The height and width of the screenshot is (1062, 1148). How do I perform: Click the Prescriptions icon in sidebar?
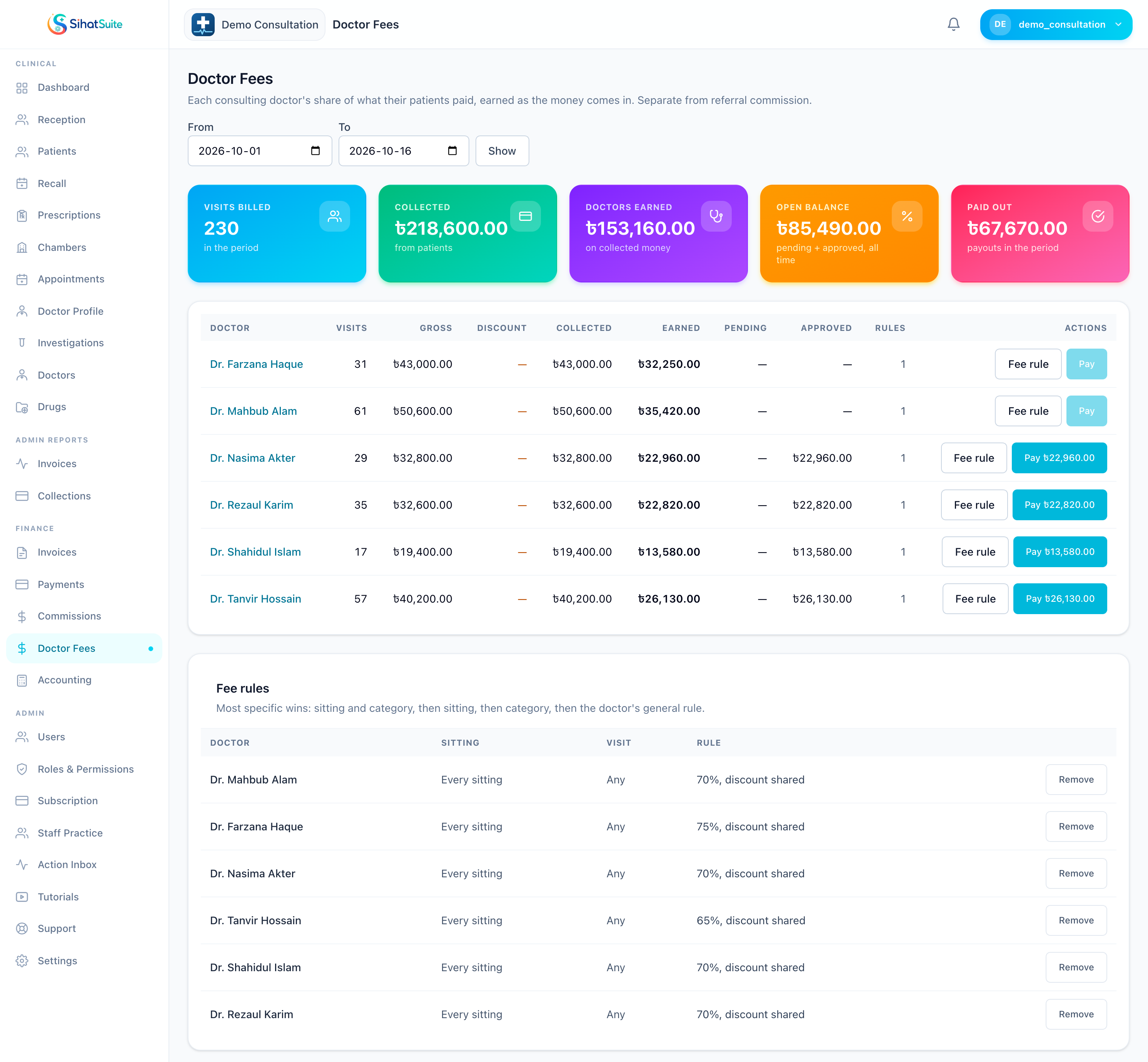[22, 215]
